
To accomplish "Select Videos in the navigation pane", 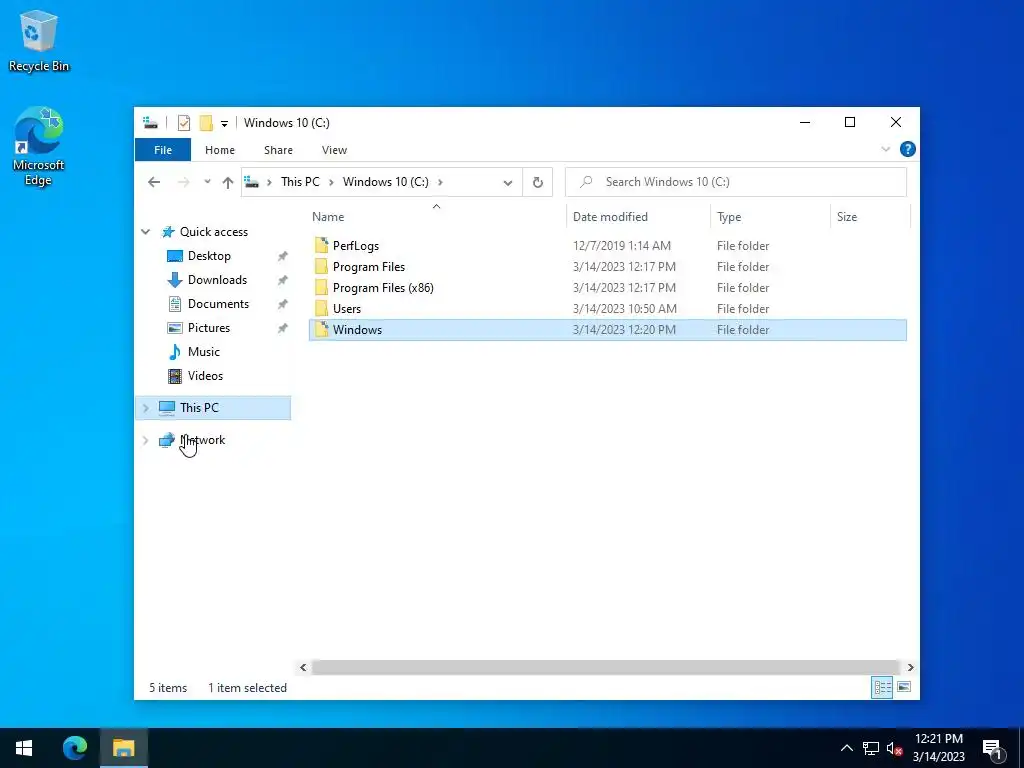I will 205,376.
